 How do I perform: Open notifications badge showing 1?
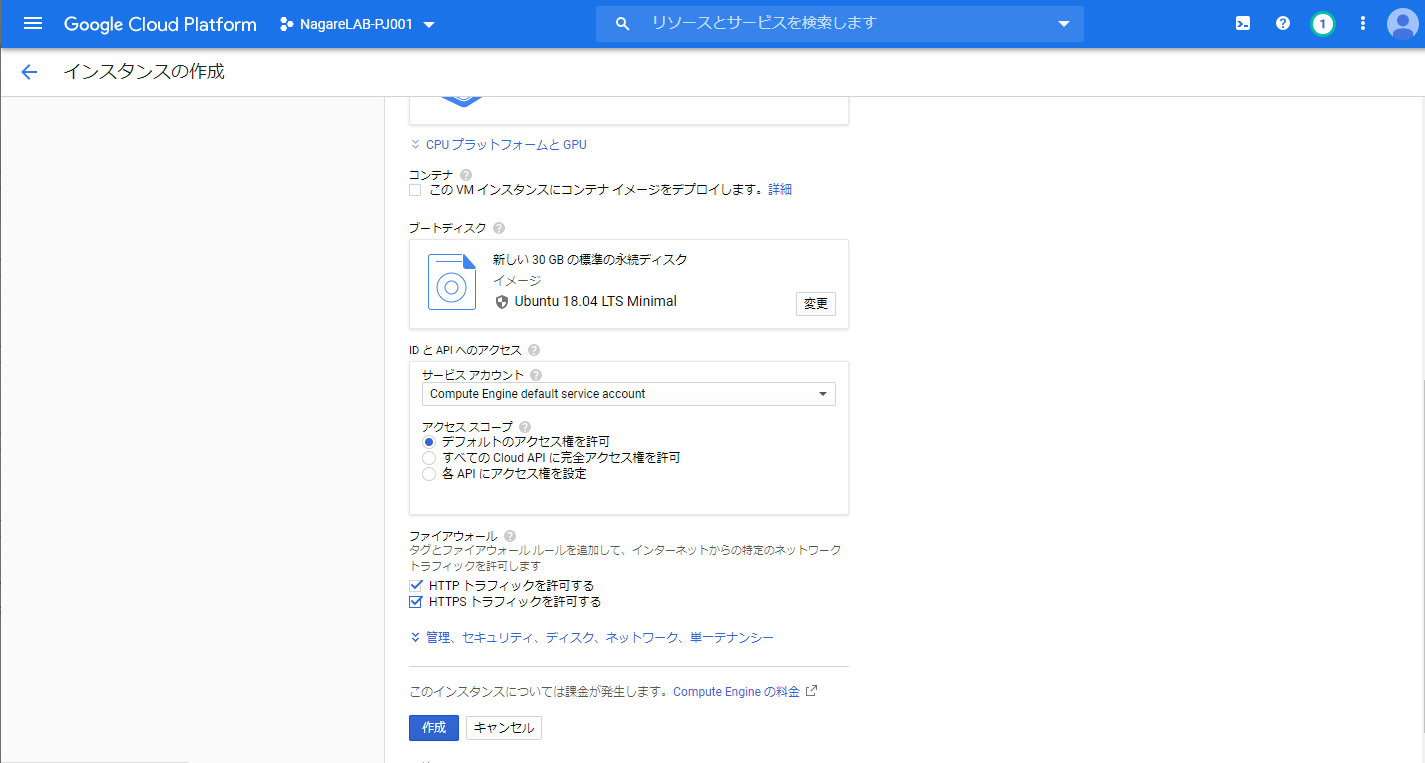pyautogui.click(x=1323, y=24)
